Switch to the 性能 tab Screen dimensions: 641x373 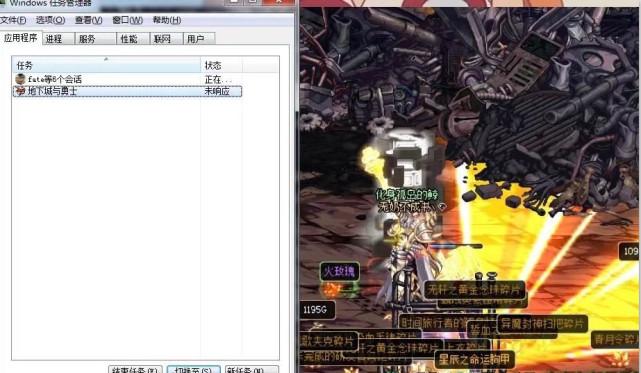click(x=133, y=39)
